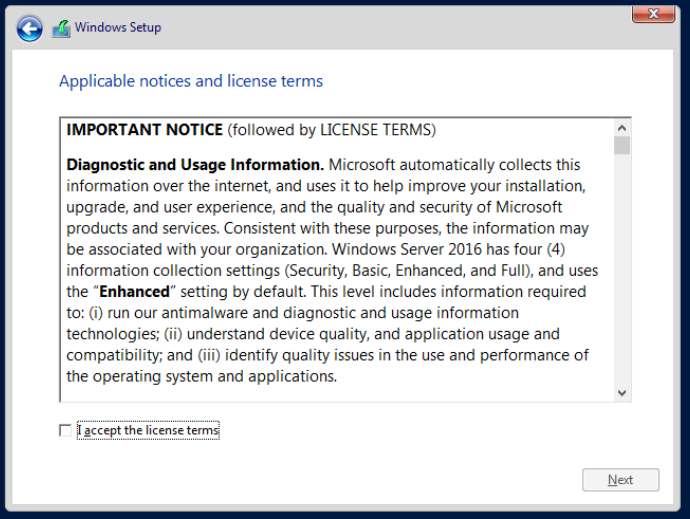Click the "Diagnostic and Usage Information" bold text
This screenshot has height=519, width=690.
pos(194,164)
